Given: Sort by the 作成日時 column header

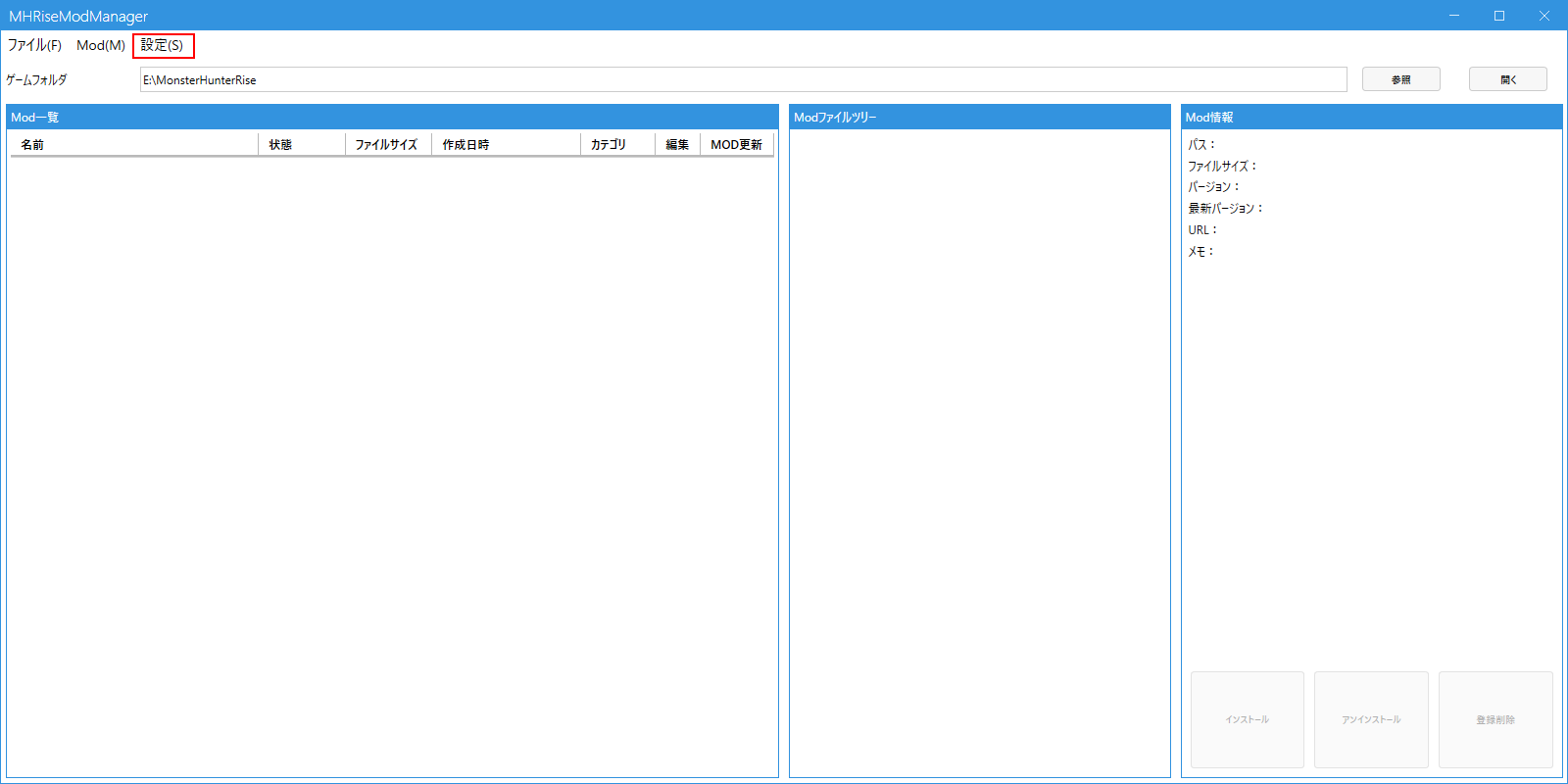Looking at the screenshot, I should click(506, 144).
